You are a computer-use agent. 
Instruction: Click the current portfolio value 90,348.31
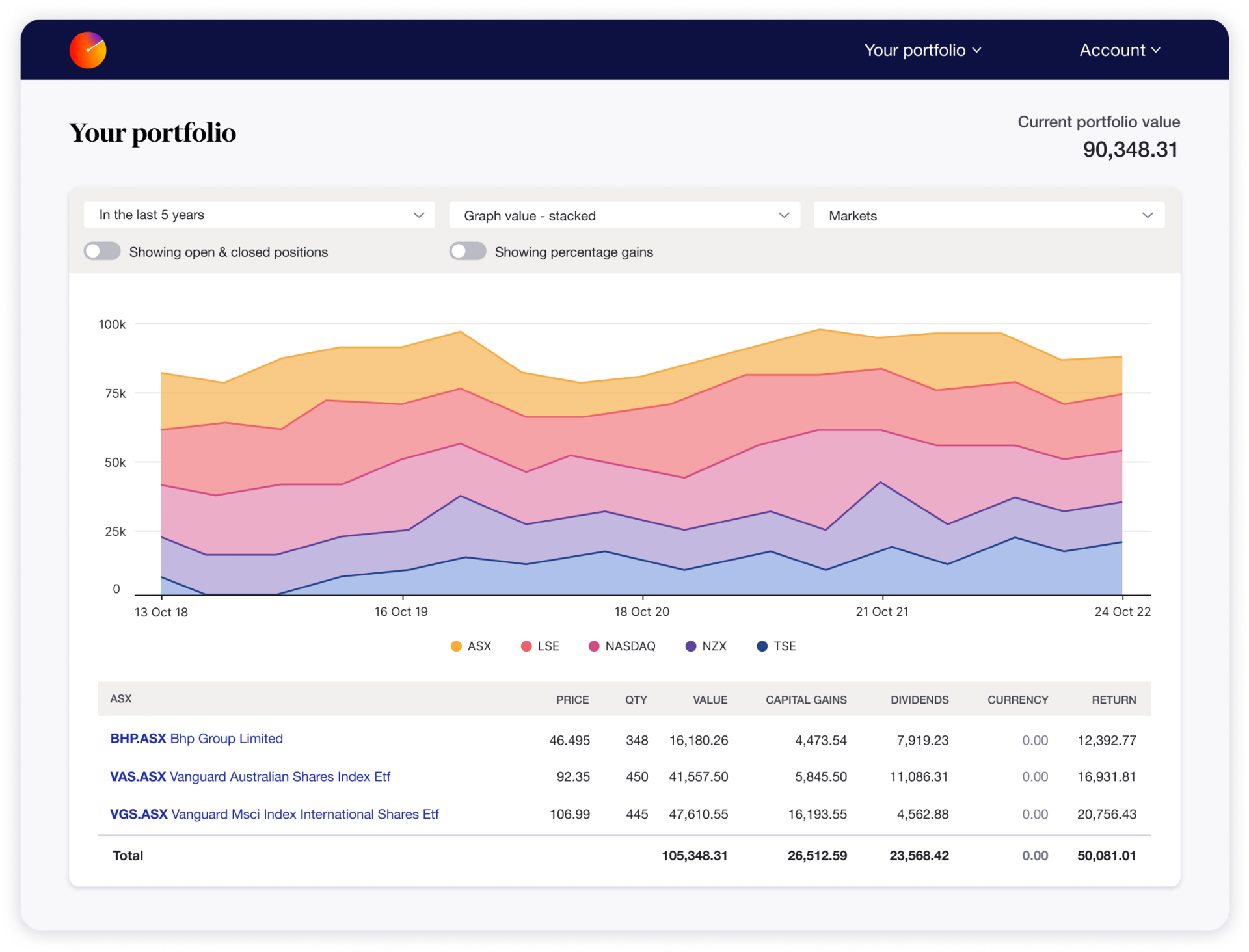point(1130,150)
